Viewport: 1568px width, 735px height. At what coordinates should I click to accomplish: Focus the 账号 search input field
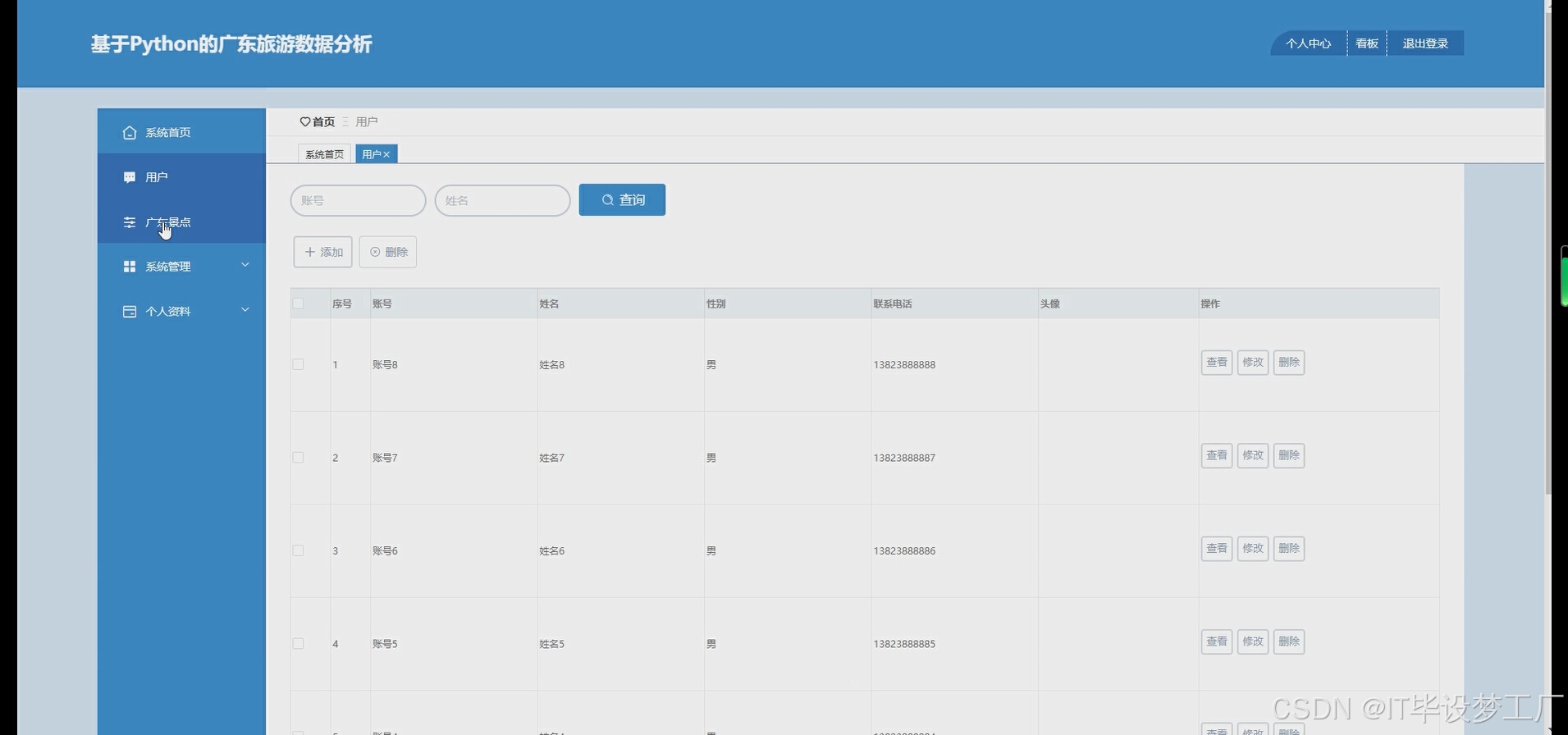point(358,200)
